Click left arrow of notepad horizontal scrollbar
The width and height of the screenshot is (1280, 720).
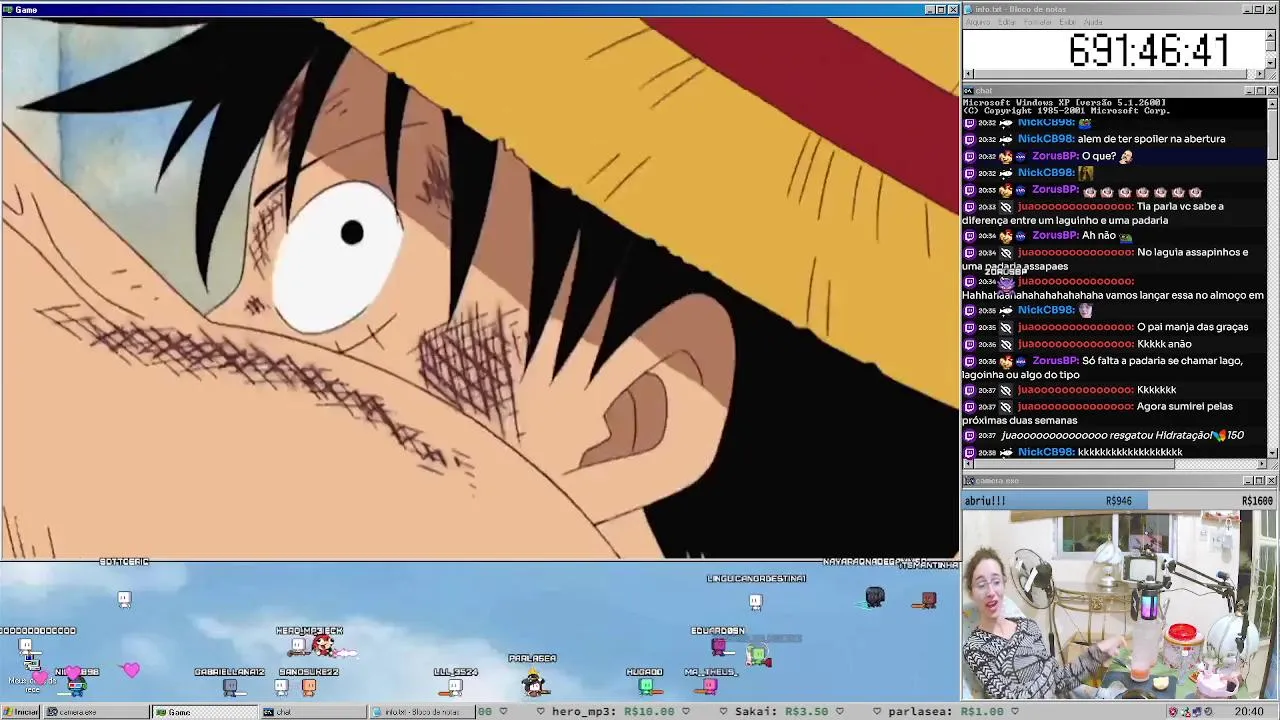pyautogui.click(x=968, y=74)
